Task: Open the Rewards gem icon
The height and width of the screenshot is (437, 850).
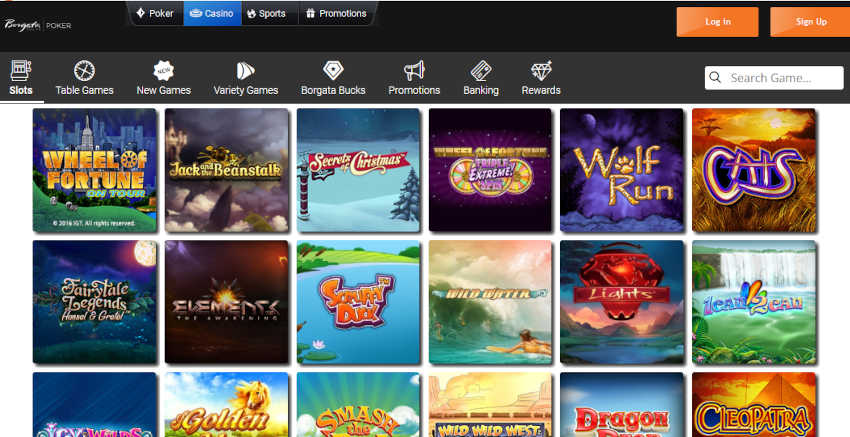Action: pos(541,71)
